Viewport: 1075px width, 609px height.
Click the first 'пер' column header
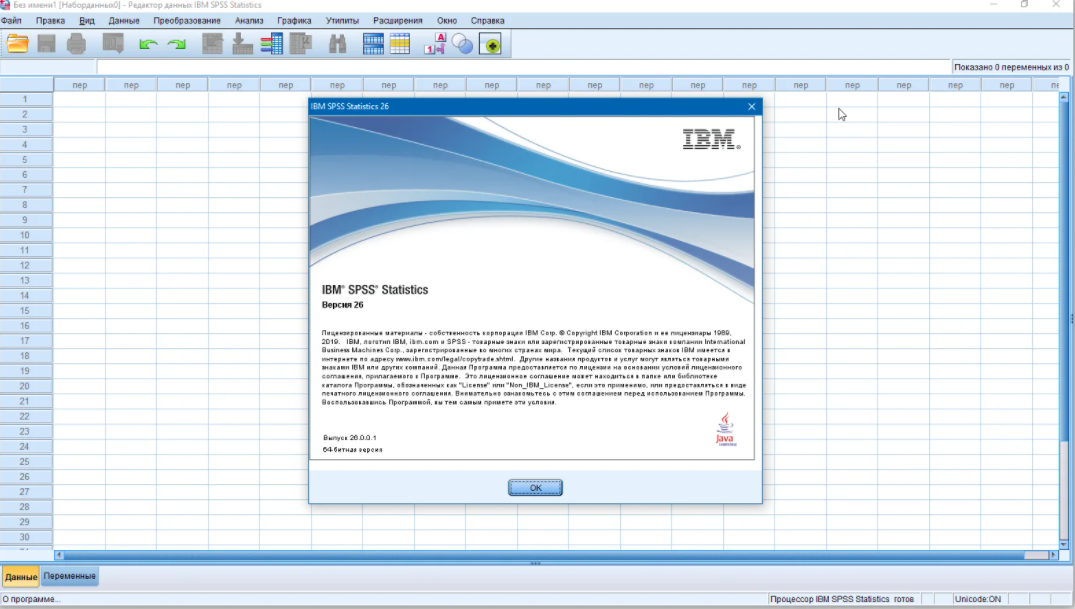click(79, 85)
